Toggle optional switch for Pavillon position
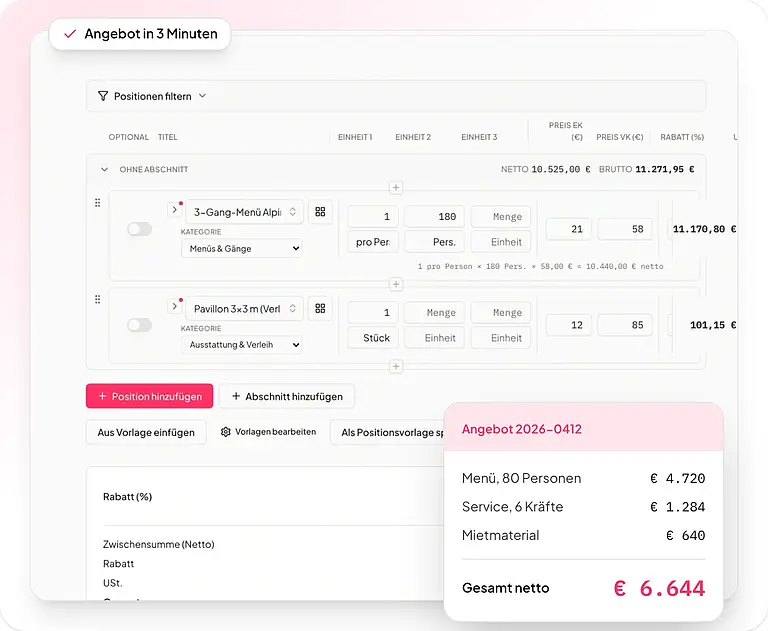Image resolution: width=768 pixels, height=631 pixels. [x=140, y=325]
